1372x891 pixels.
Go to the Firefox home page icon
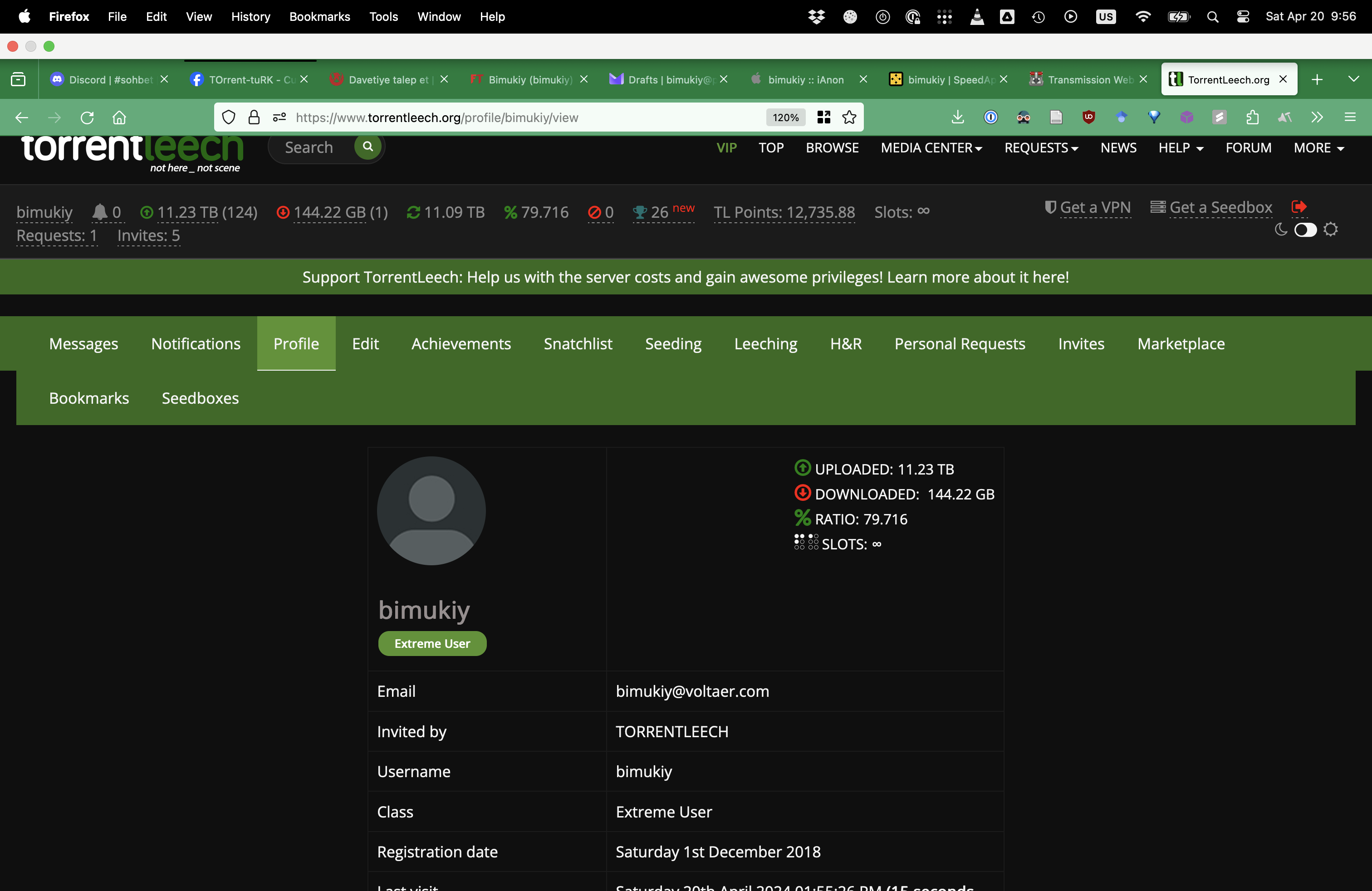119,117
